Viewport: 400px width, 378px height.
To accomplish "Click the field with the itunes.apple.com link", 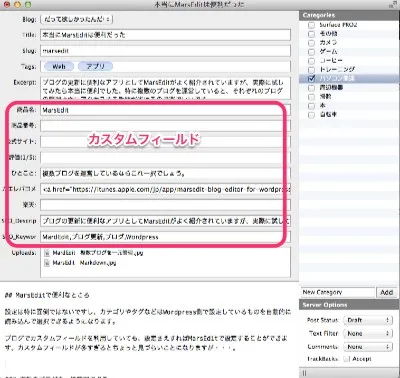I will 165,189.
